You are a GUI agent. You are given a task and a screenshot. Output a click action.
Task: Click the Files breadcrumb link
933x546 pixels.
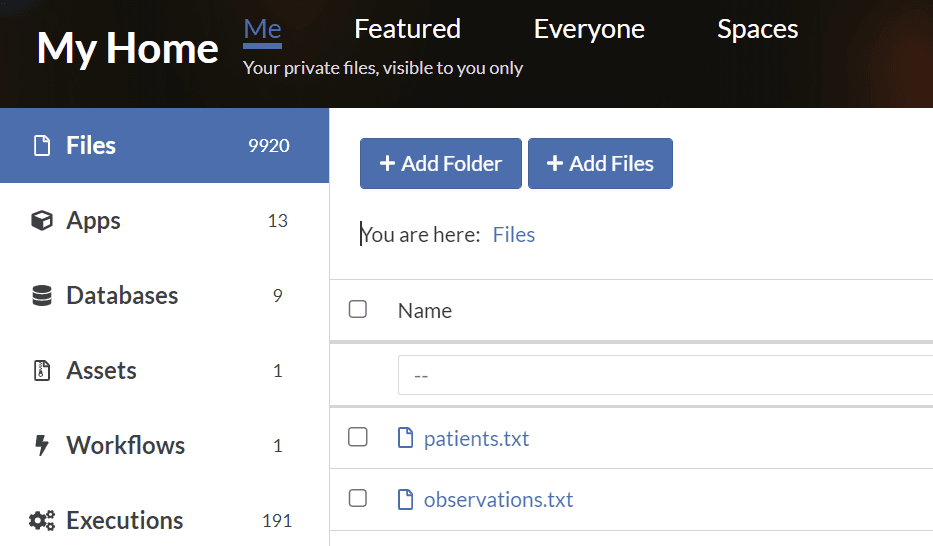pyautogui.click(x=514, y=235)
